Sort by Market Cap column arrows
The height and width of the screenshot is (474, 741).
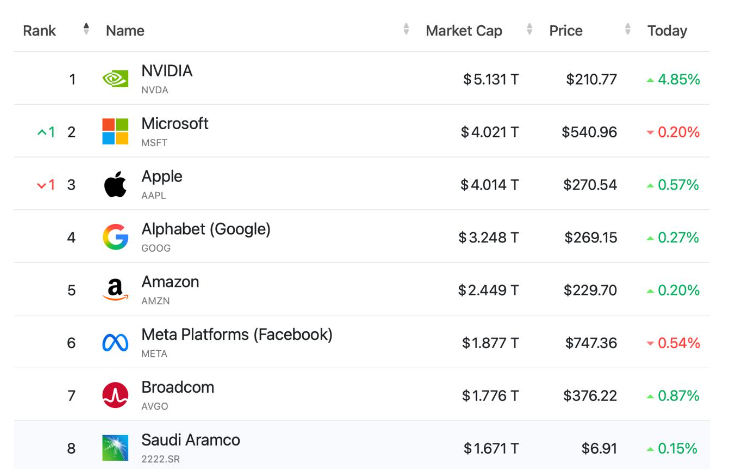(528, 30)
